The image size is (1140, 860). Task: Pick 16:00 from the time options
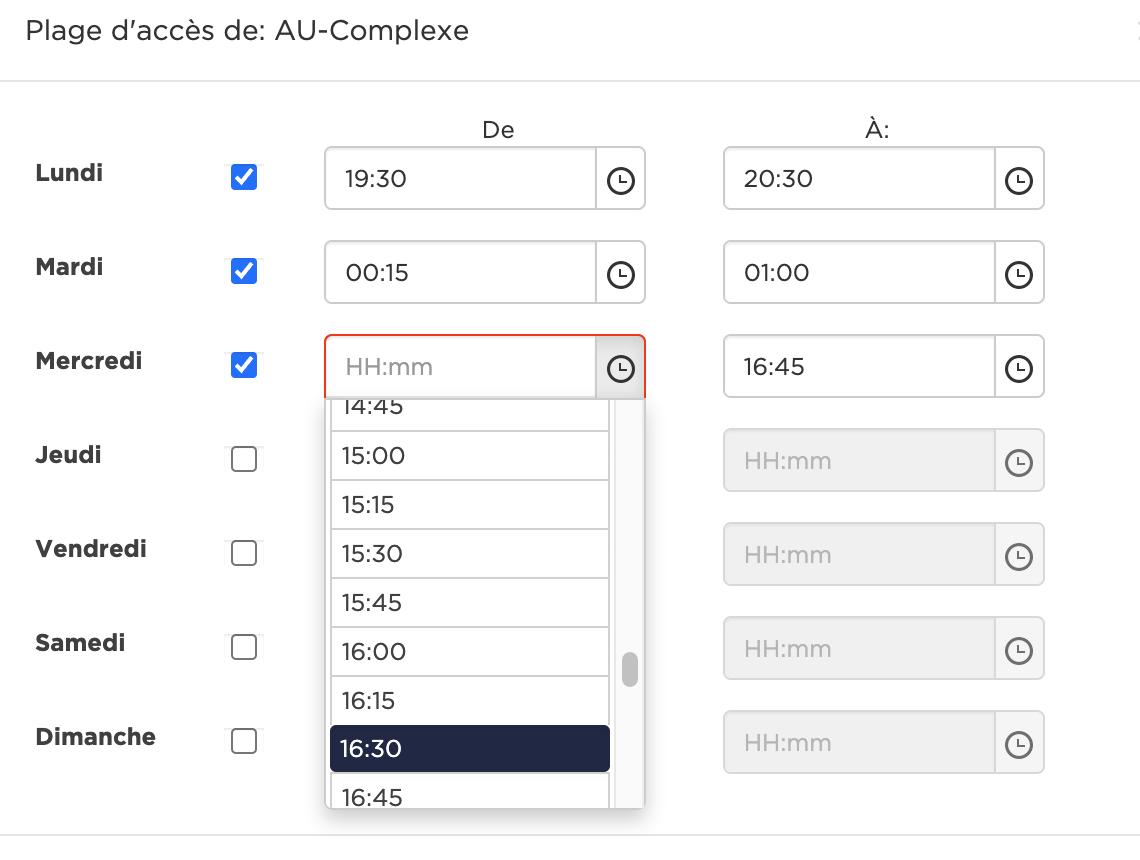tap(469, 652)
